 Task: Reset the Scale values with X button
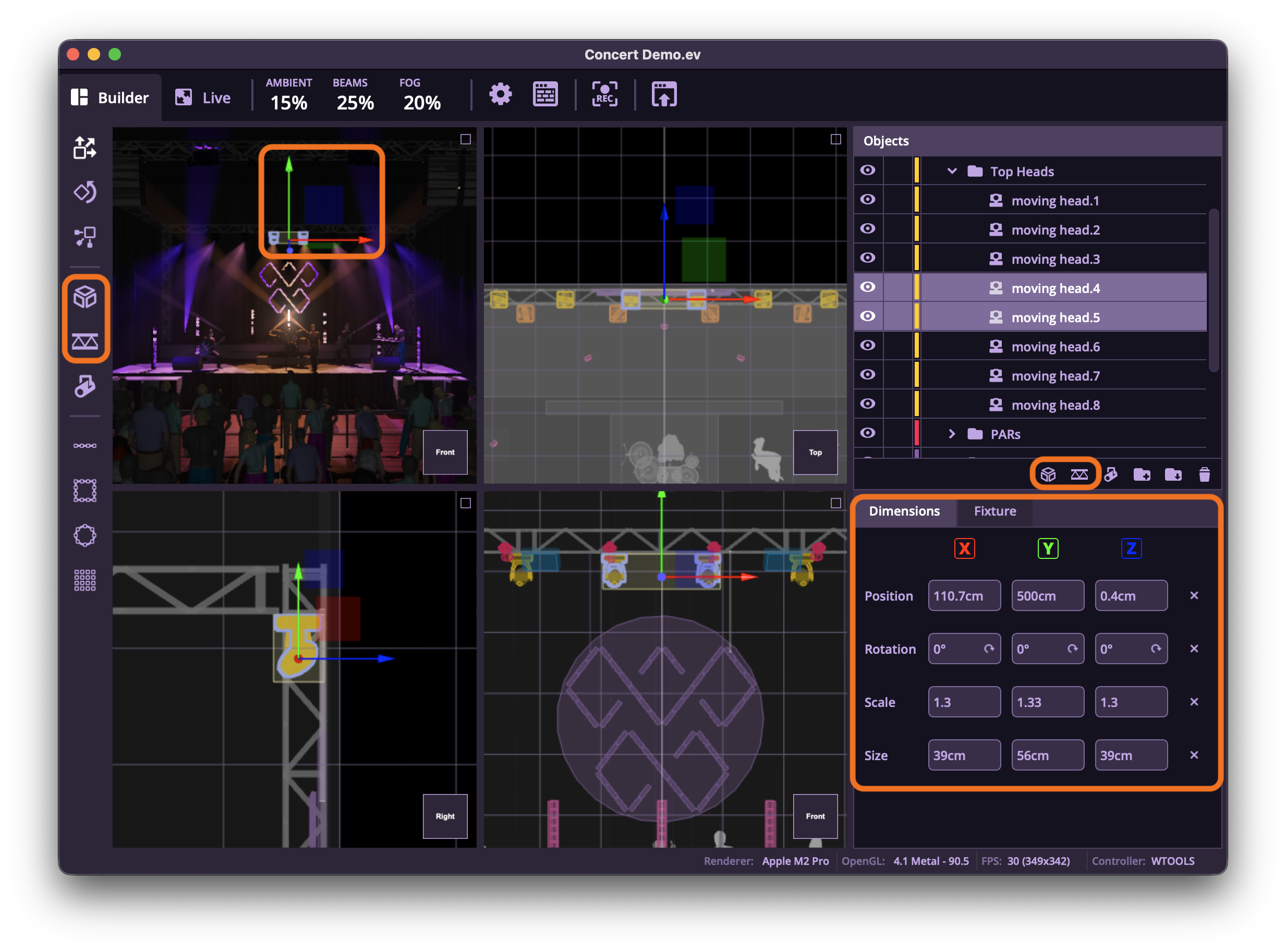click(x=1194, y=702)
